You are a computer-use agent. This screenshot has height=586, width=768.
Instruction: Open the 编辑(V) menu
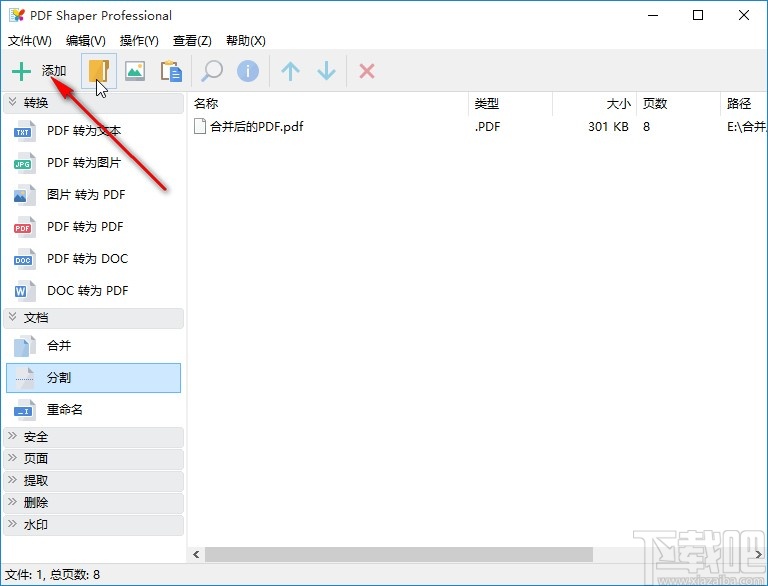click(86, 41)
